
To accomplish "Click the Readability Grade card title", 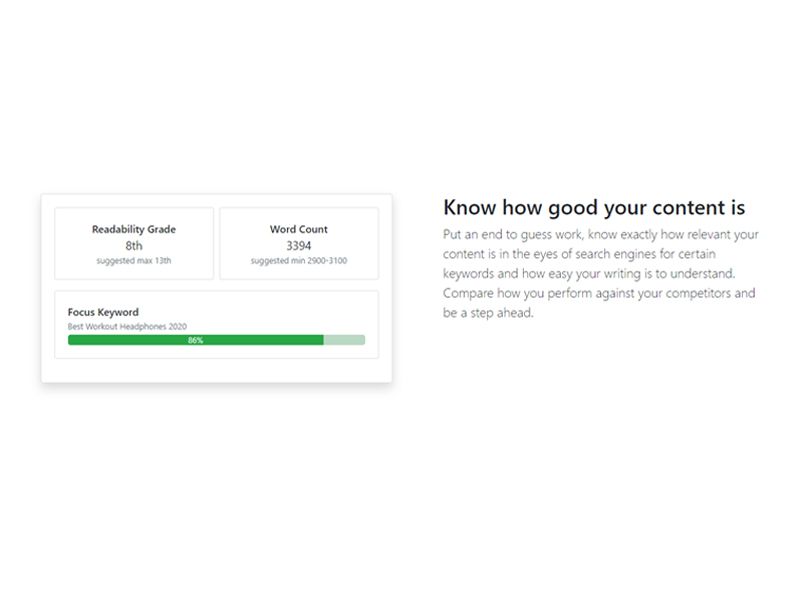I will (x=134, y=229).
